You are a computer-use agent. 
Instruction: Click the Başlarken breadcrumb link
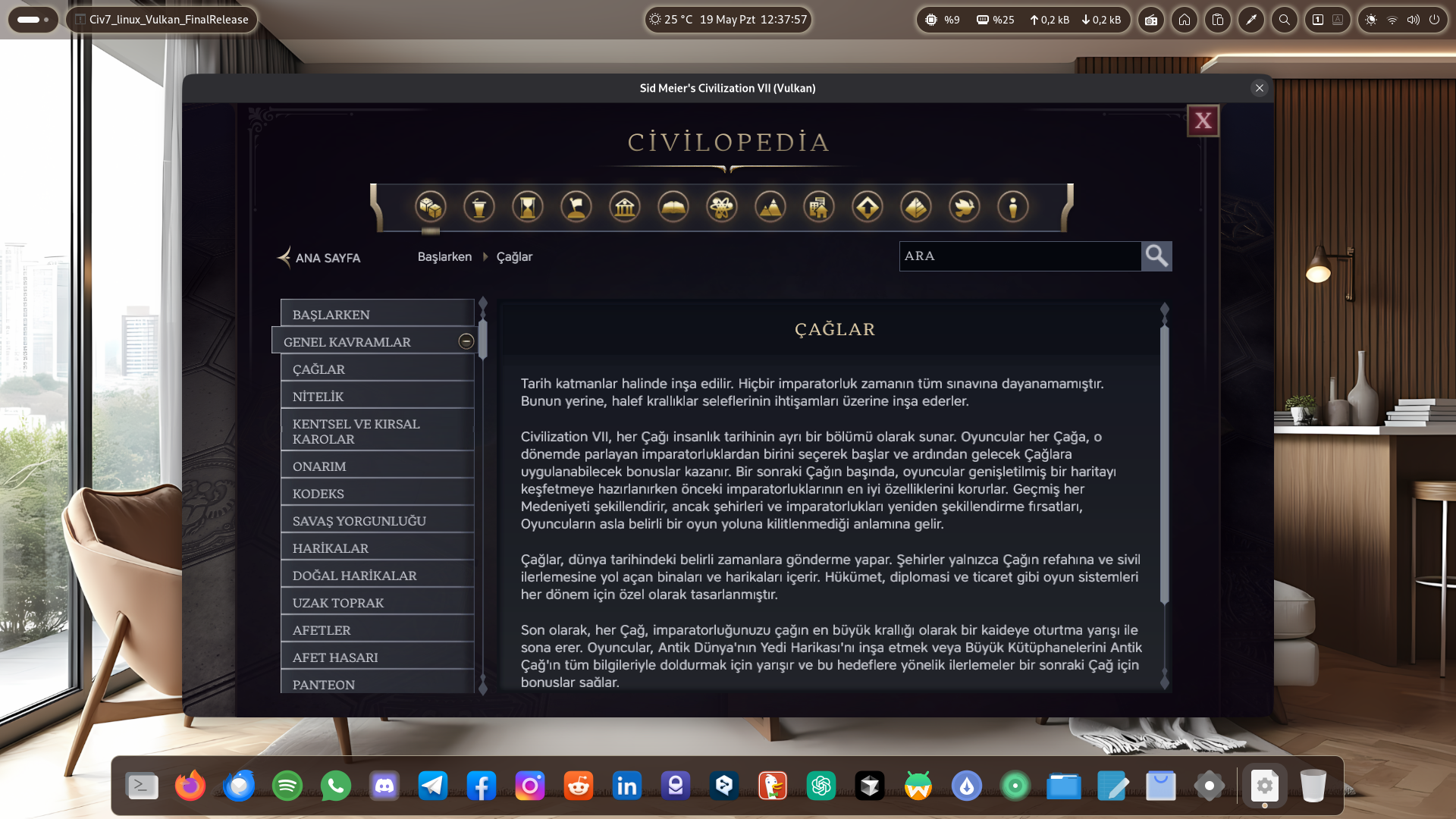click(x=444, y=257)
